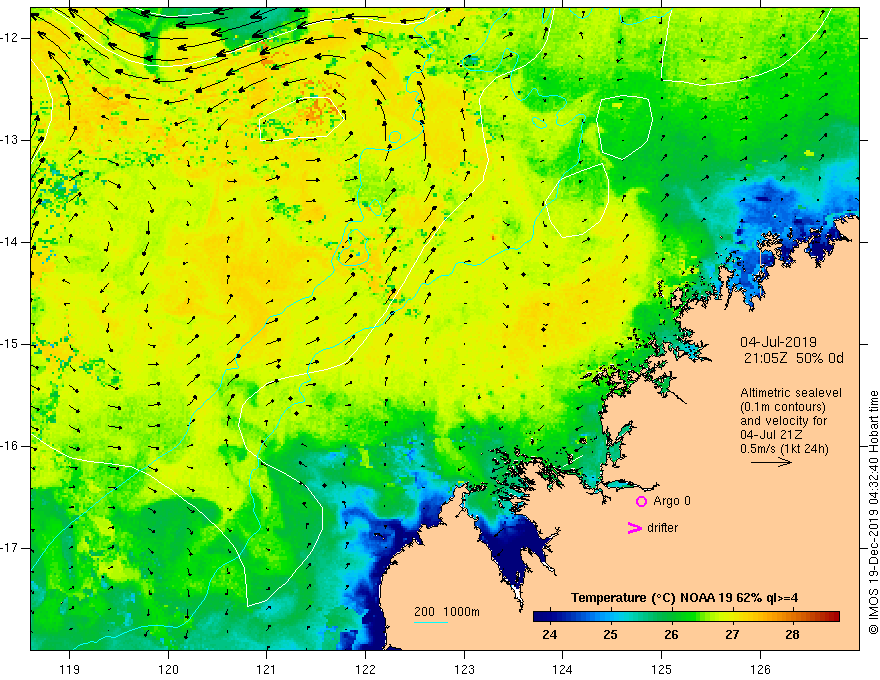
Task: Click the magenta drifter arrowhead legend marker
Action: [x=634, y=528]
